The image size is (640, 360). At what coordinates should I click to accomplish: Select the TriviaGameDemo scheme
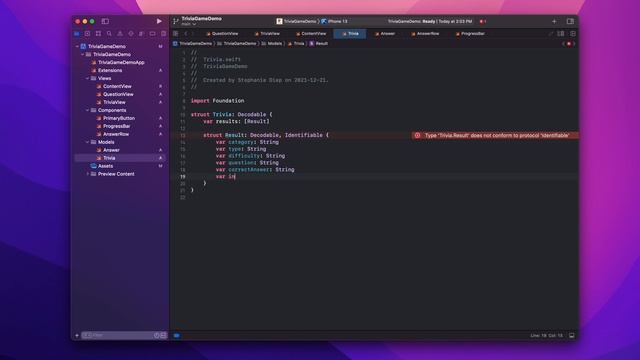coord(296,21)
